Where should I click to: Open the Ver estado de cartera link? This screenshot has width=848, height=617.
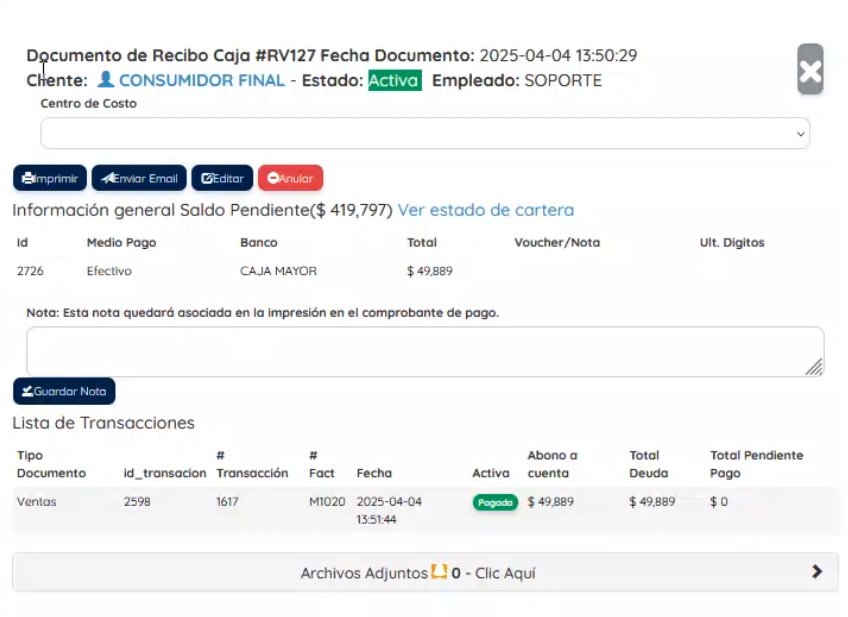tap(486, 210)
